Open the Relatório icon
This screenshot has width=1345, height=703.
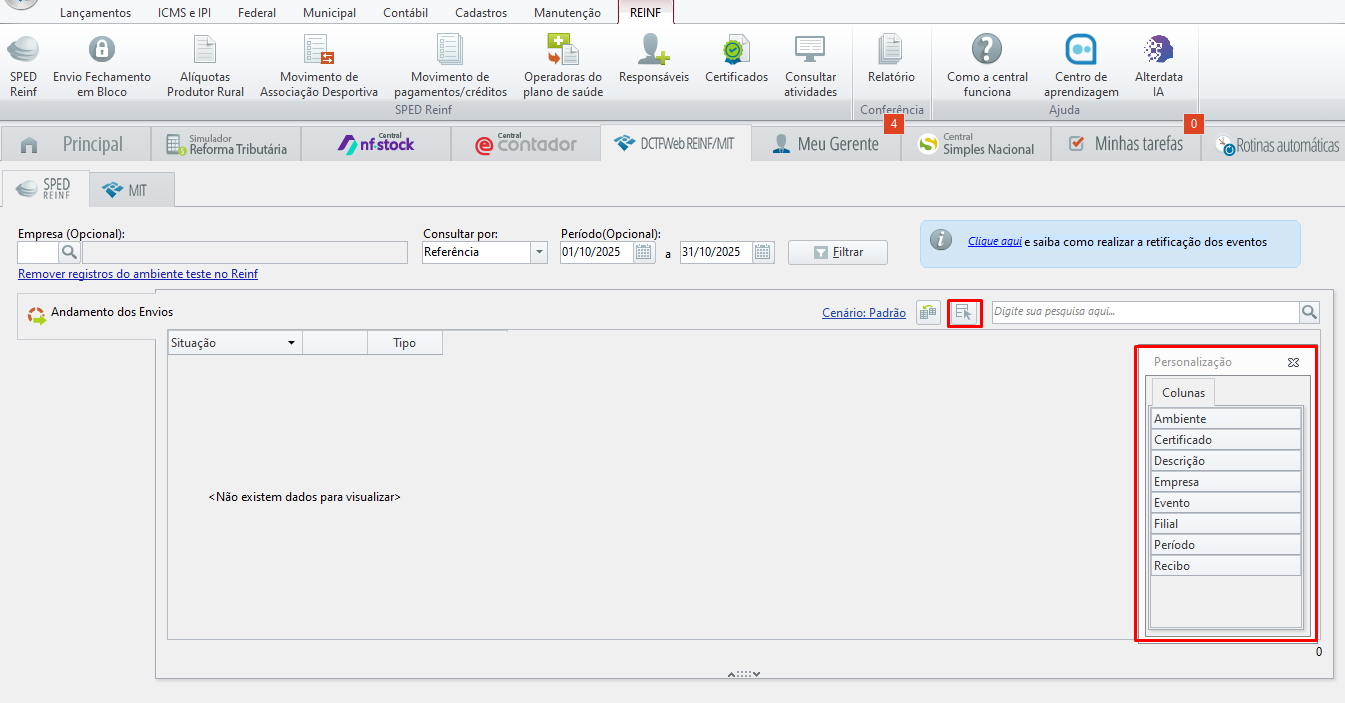click(x=891, y=60)
